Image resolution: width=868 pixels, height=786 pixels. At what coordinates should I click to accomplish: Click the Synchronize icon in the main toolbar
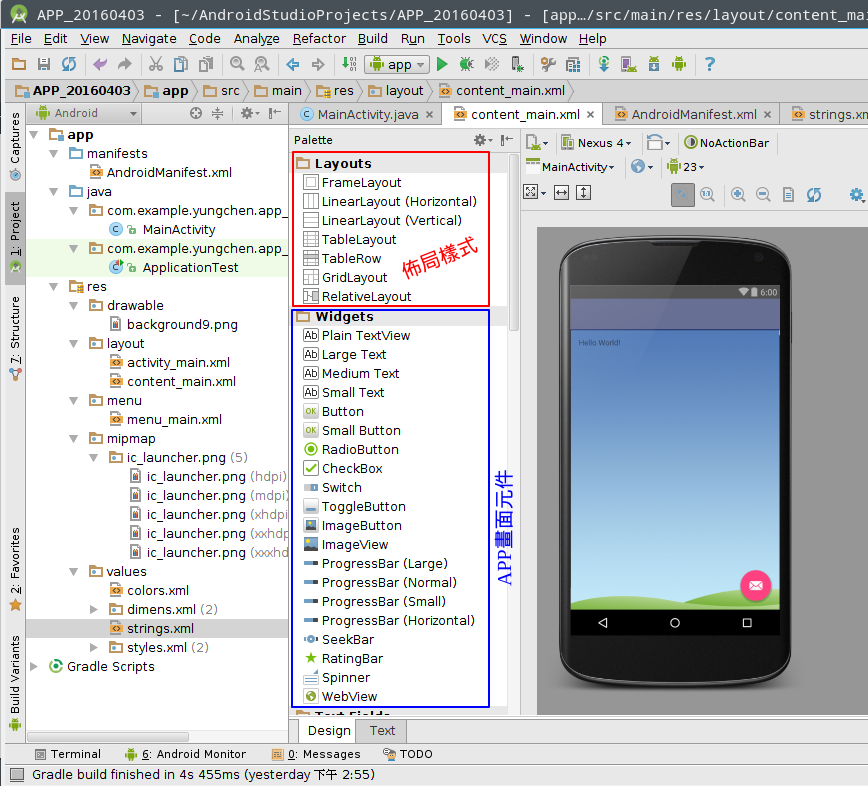pyautogui.click(x=69, y=64)
